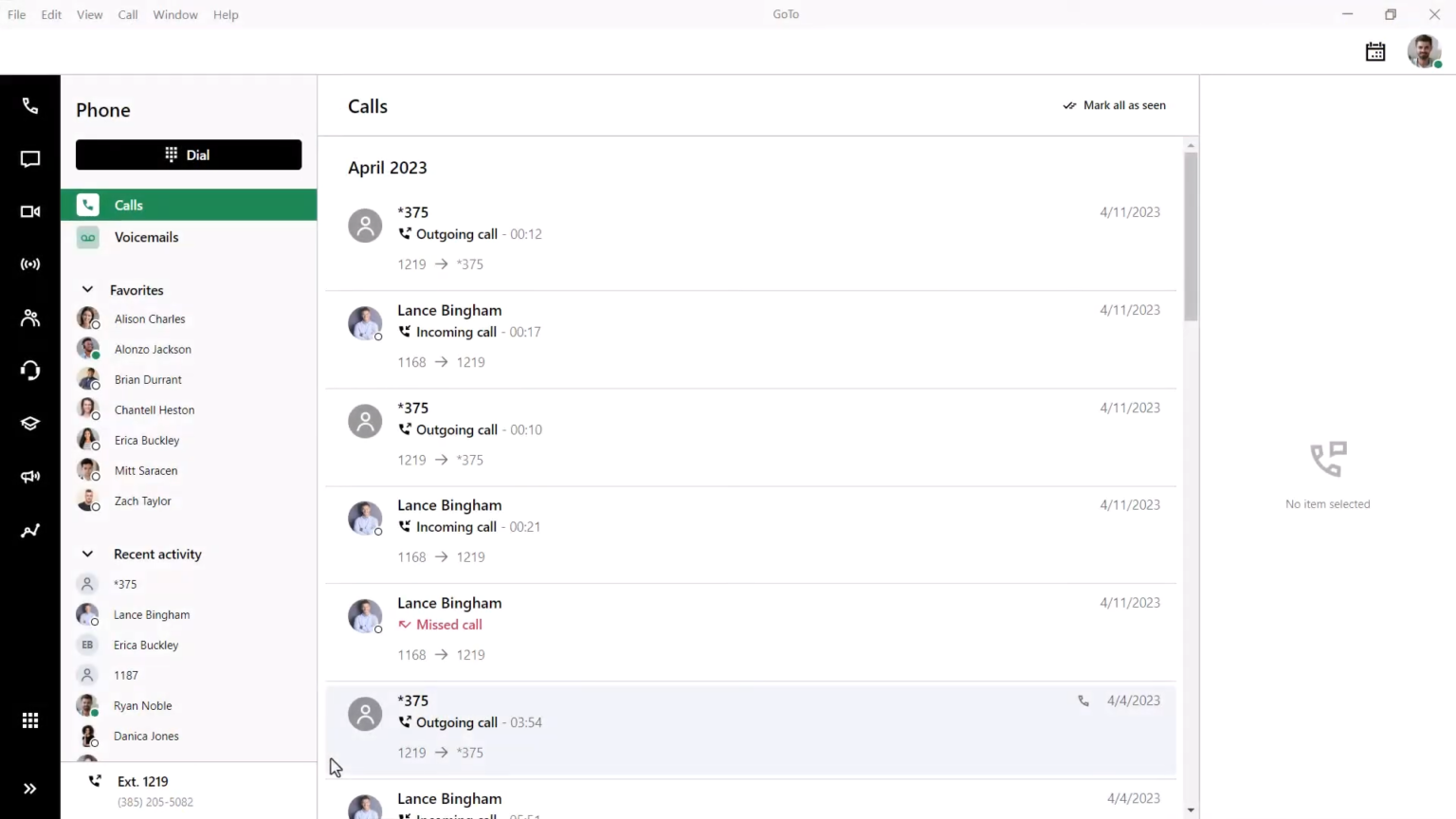Open the View menu
1456x819 pixels.
click(89, 14)
